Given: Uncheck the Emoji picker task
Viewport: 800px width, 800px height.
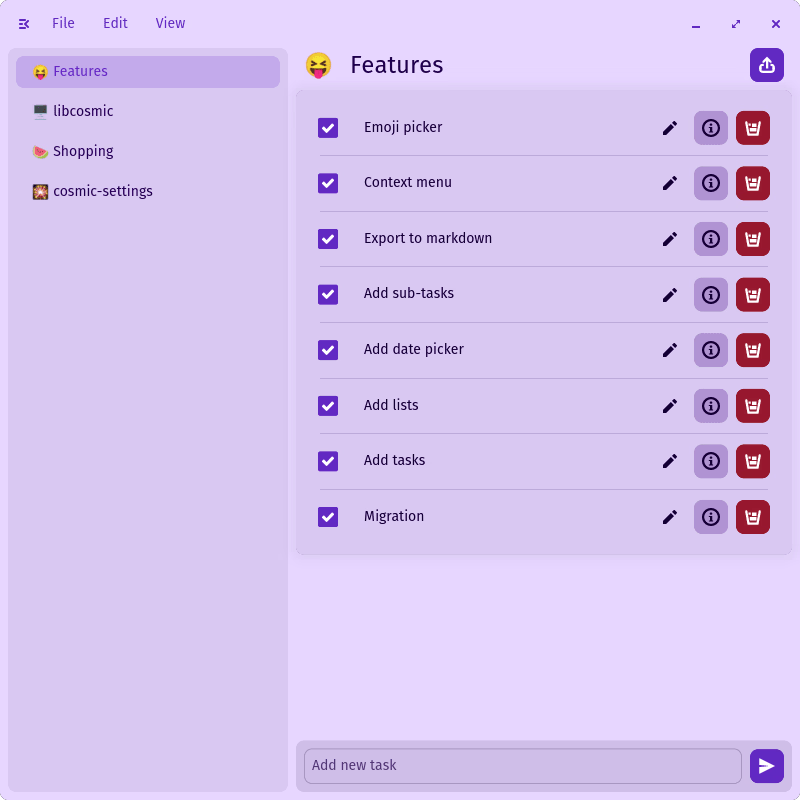Looking at the screenshot, I should click(328, 128).
